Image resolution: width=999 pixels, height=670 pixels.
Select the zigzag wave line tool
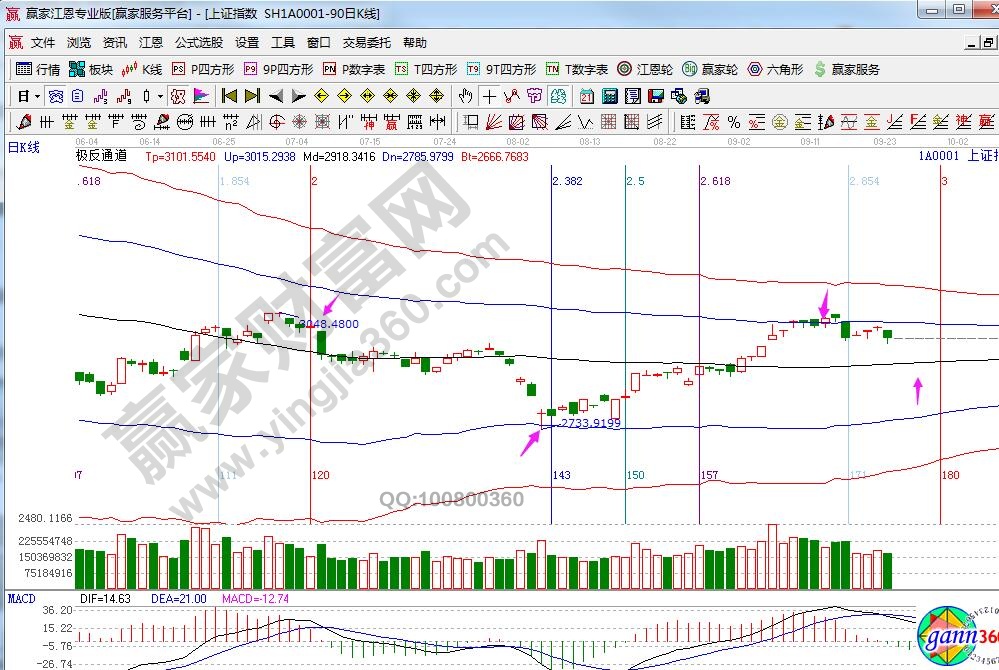586,122
